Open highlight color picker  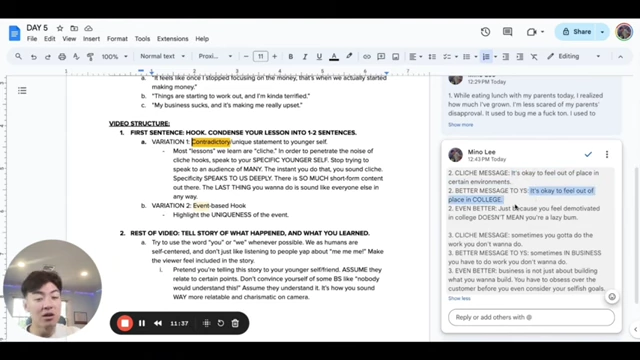pos(349,56)
